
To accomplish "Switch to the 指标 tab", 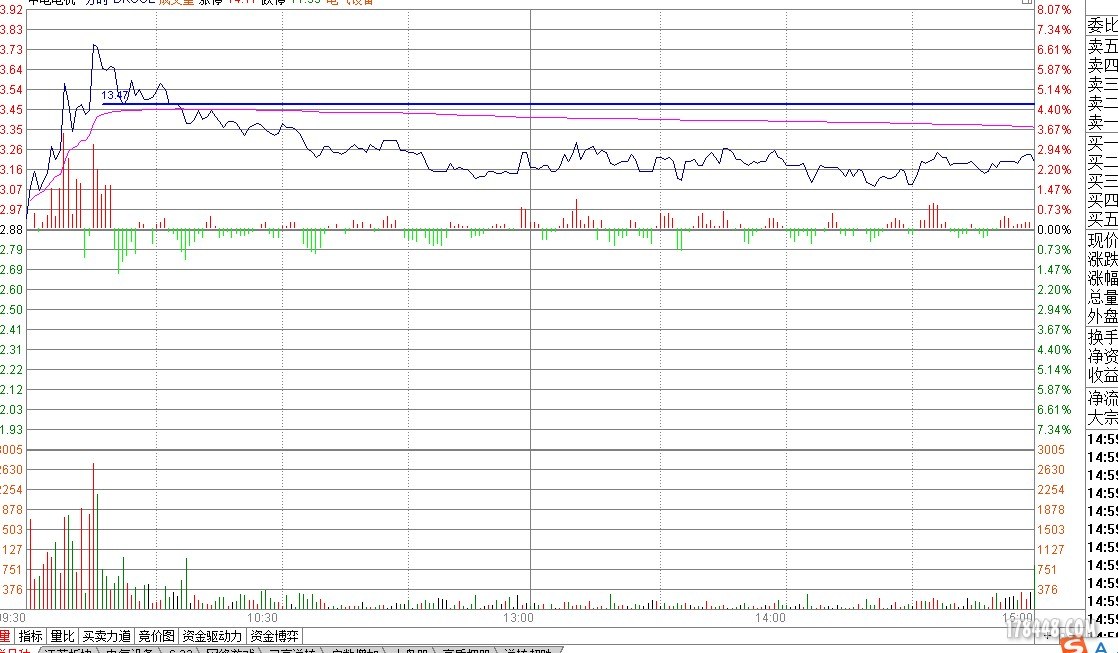I will pos(31,636).
